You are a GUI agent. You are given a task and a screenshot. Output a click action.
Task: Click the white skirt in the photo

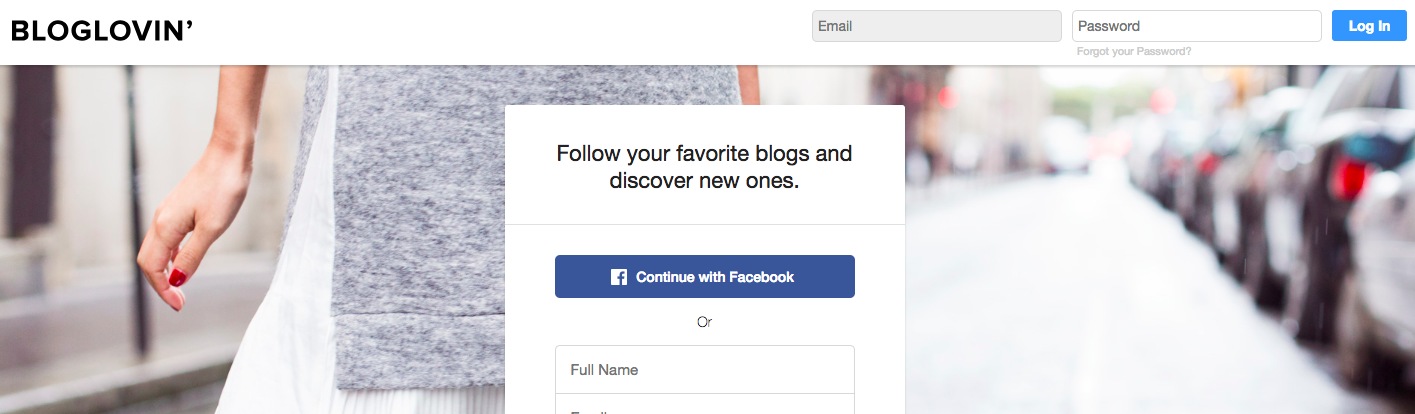(270, 330)
